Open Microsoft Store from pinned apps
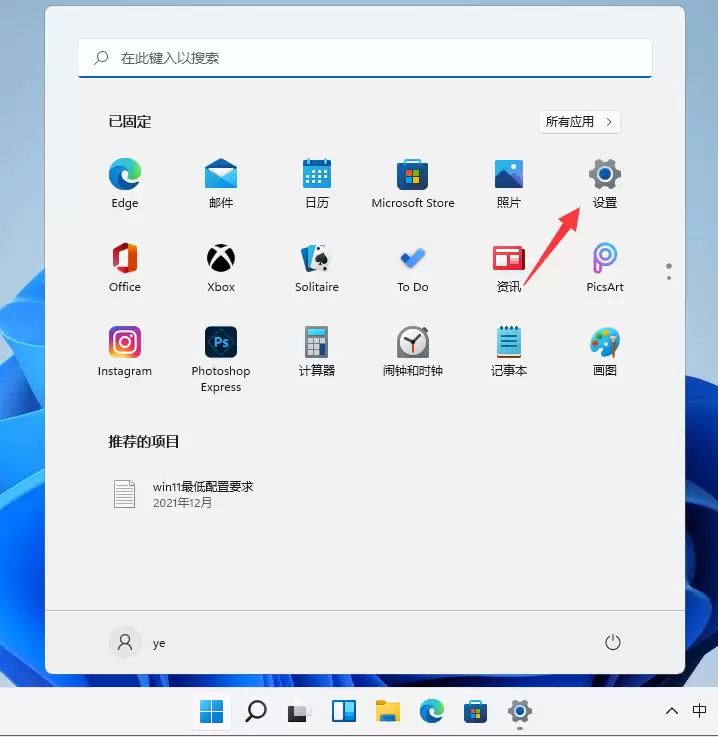The height and width of the screenshot is (737, 718). (413, 183)
